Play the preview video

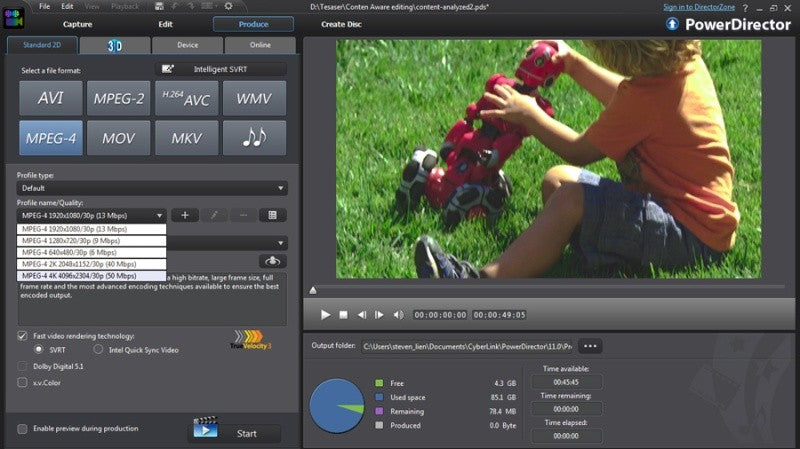(325, 315)
